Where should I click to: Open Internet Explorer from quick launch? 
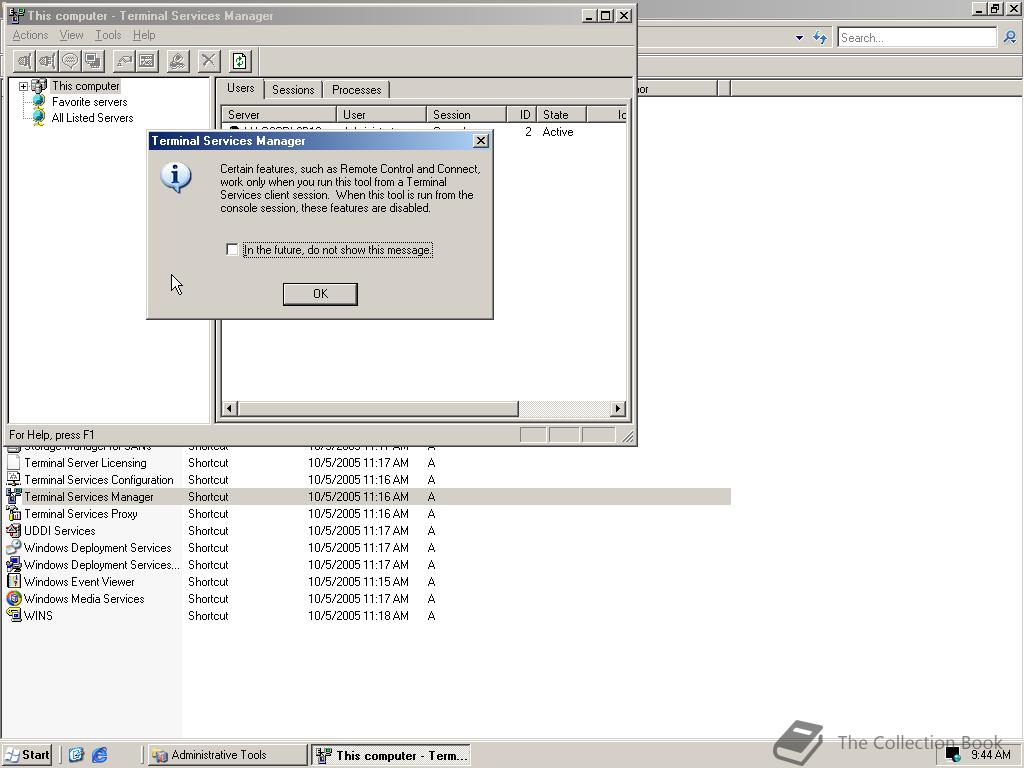[x=100, y=755]
